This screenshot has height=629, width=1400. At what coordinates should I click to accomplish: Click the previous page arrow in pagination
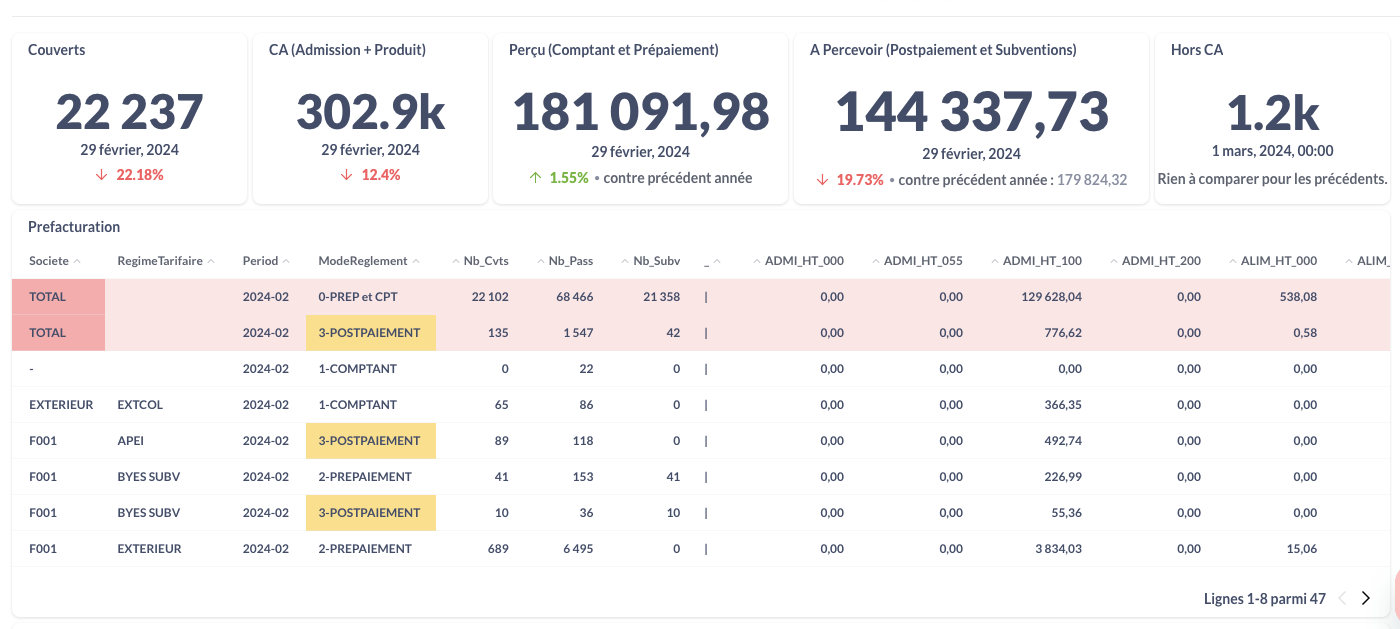click(1342, 599)
